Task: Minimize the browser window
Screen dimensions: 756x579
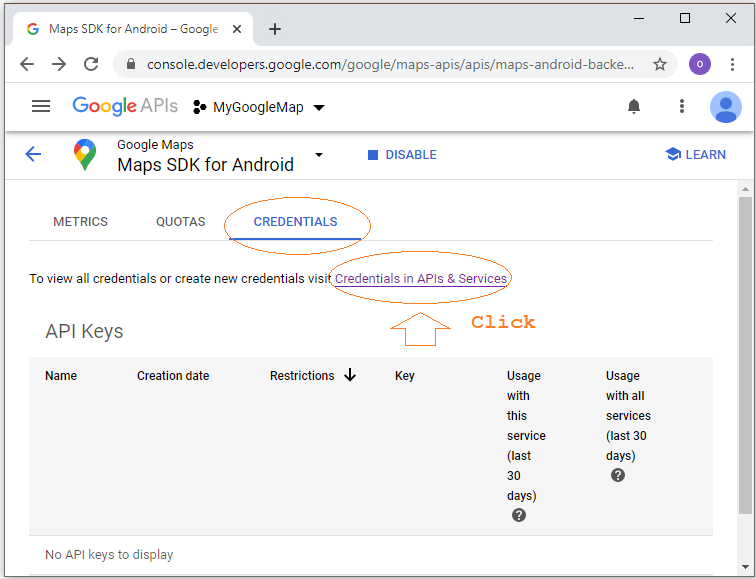Action: click(639, 18)
